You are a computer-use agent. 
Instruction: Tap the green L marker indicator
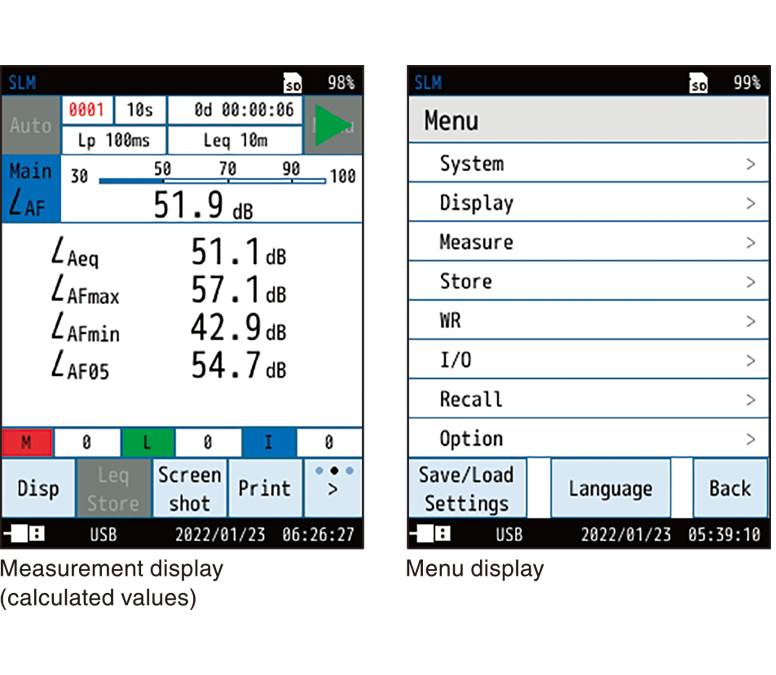coord(147,441)
